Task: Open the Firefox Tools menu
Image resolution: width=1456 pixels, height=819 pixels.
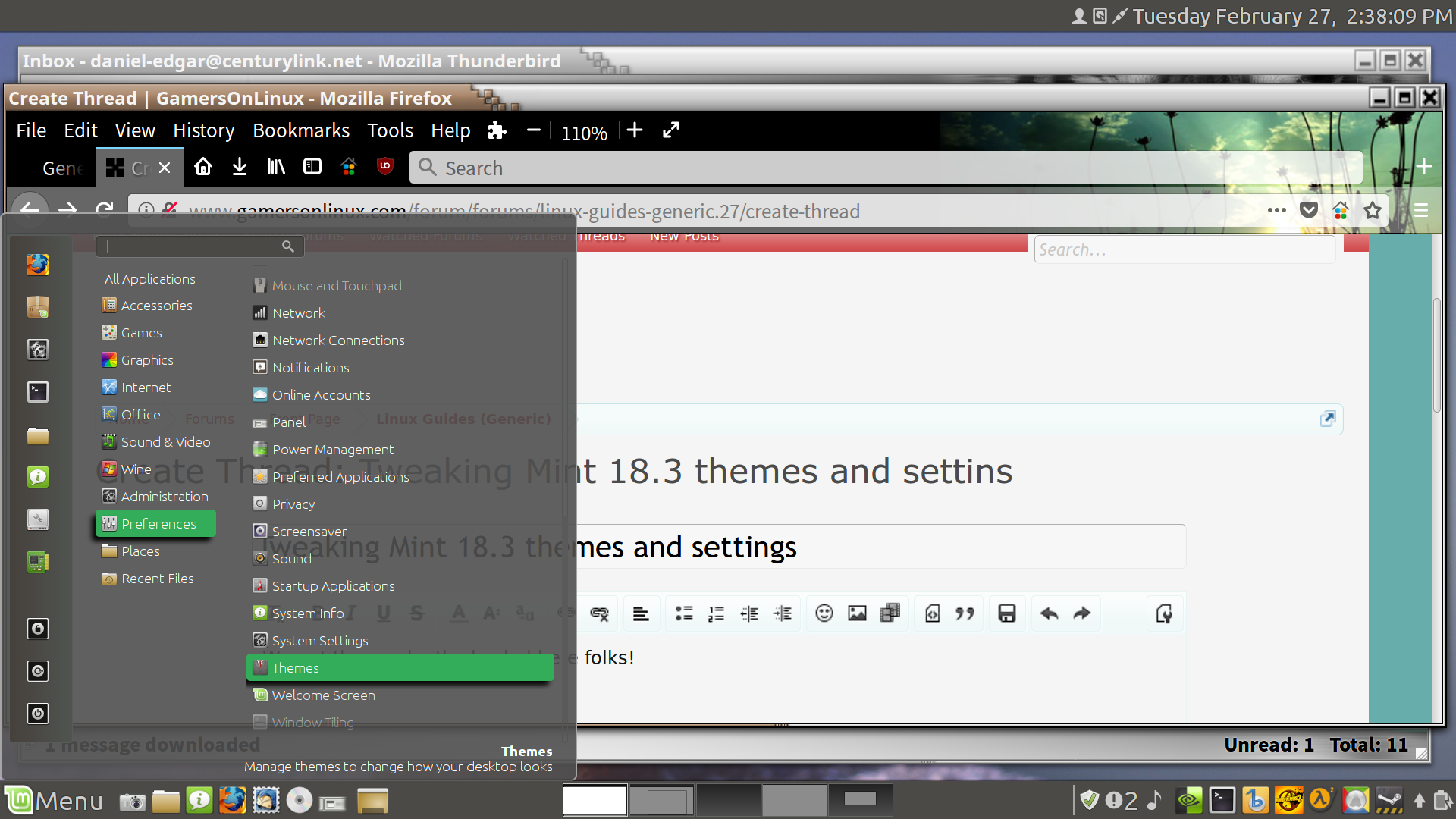Action: [x=390, y=130]
